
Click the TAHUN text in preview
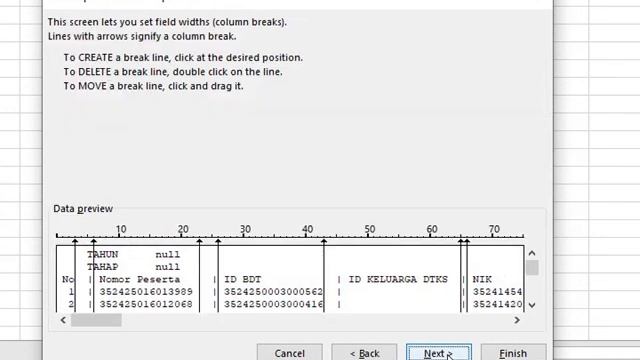tap(102, 255)
